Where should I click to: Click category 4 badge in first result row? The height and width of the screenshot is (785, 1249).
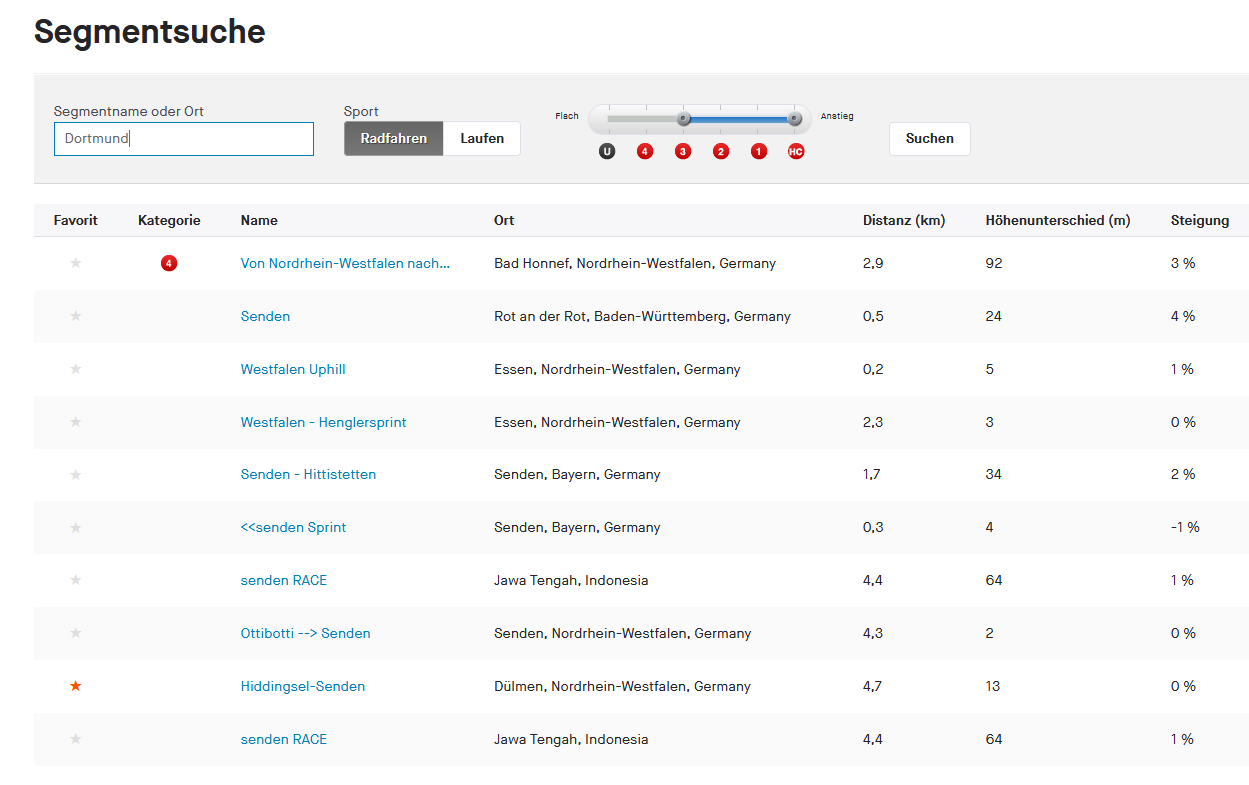[169, 263]
